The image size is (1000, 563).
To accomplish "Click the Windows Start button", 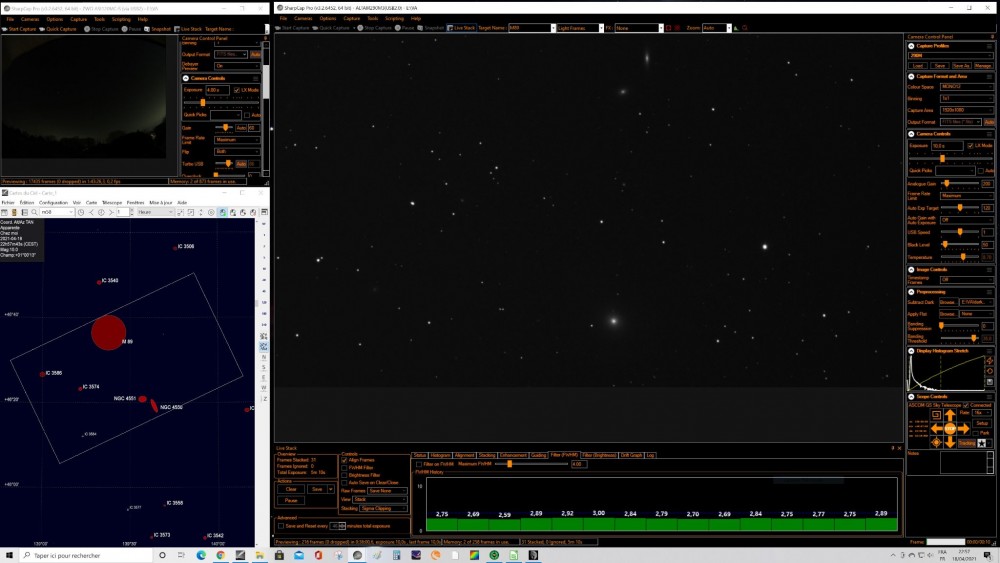I will pos(9,555).
